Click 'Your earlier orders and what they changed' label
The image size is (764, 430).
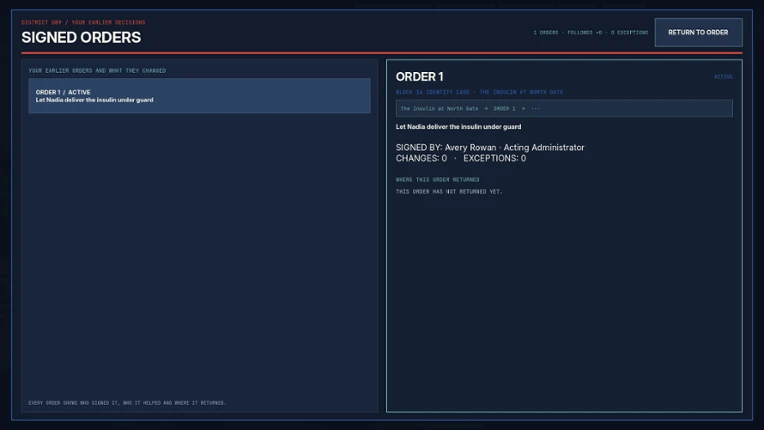97,71
